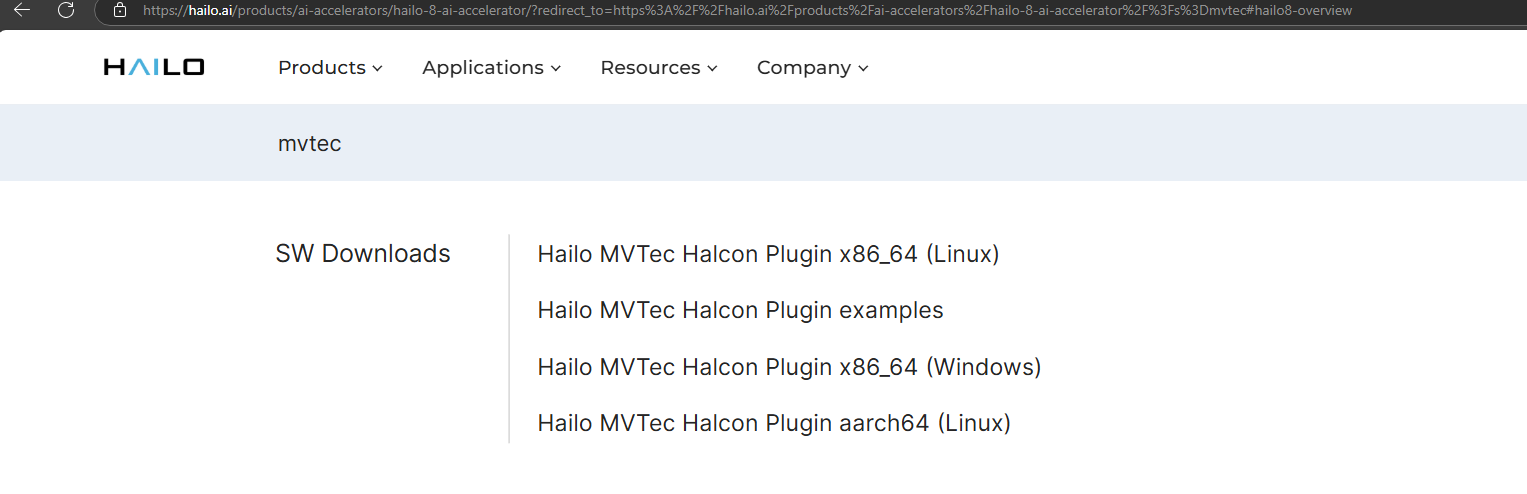
Task: Click the mvtec heading text
Action: pyautogui.click(x=309, y=143)
